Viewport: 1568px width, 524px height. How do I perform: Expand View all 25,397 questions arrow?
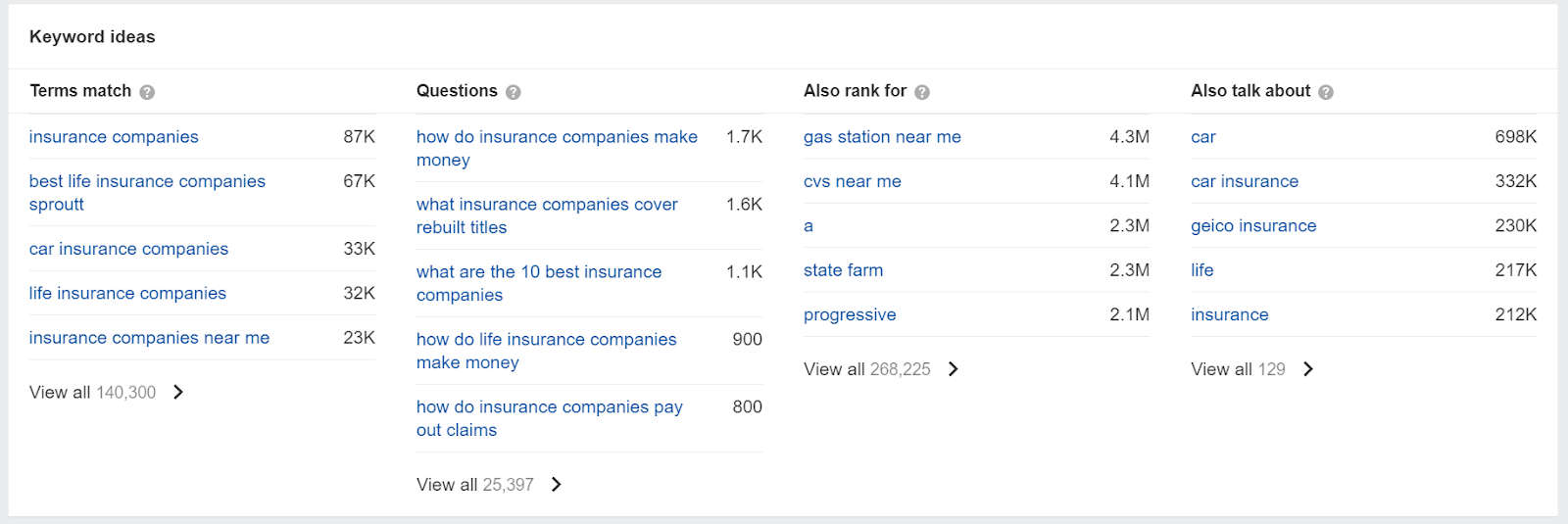coord(557,484)
